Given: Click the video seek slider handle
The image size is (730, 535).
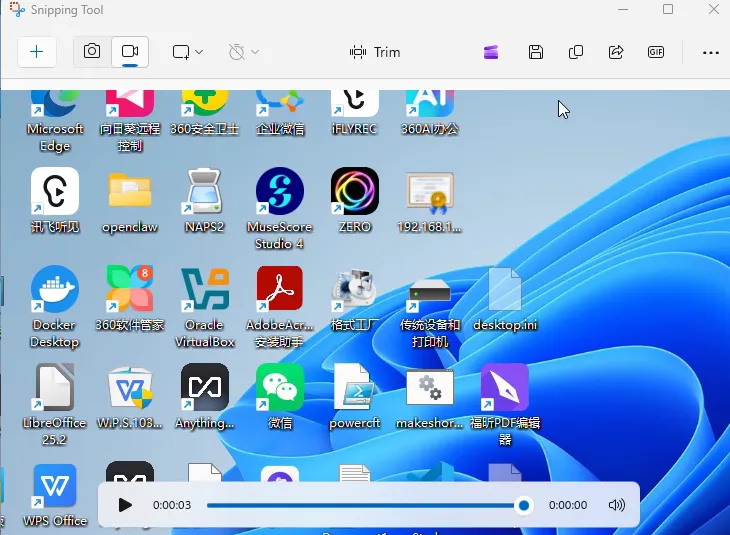Looking at the screenshot, I should tap(524, 505).
